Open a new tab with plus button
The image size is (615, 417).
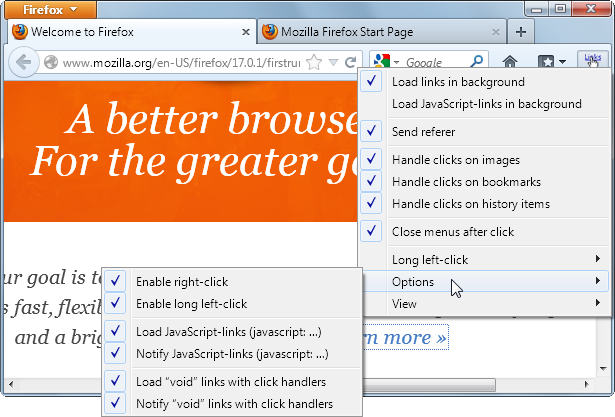pos(521,32)
